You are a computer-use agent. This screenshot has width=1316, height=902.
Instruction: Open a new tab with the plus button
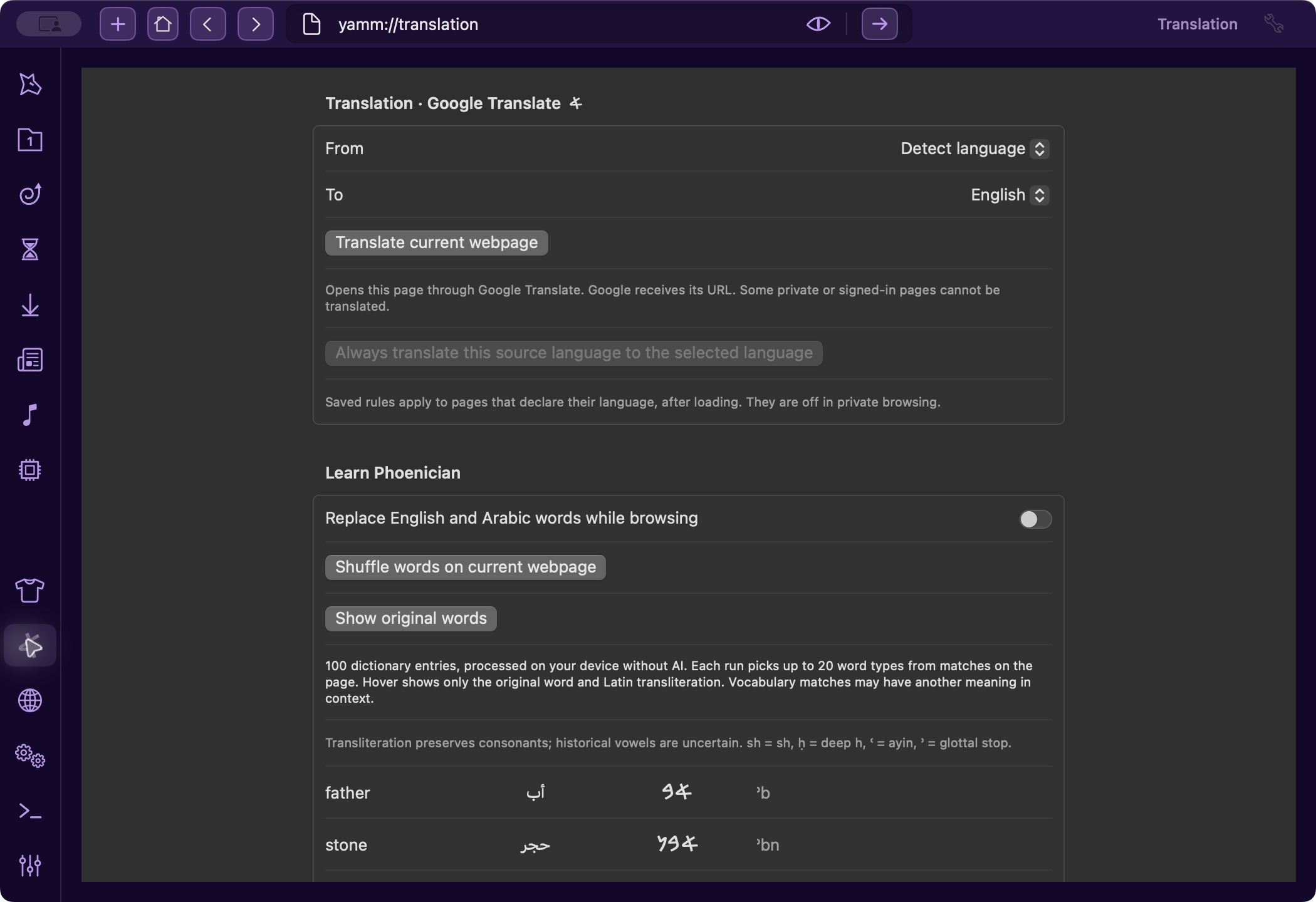coord(118,24)
